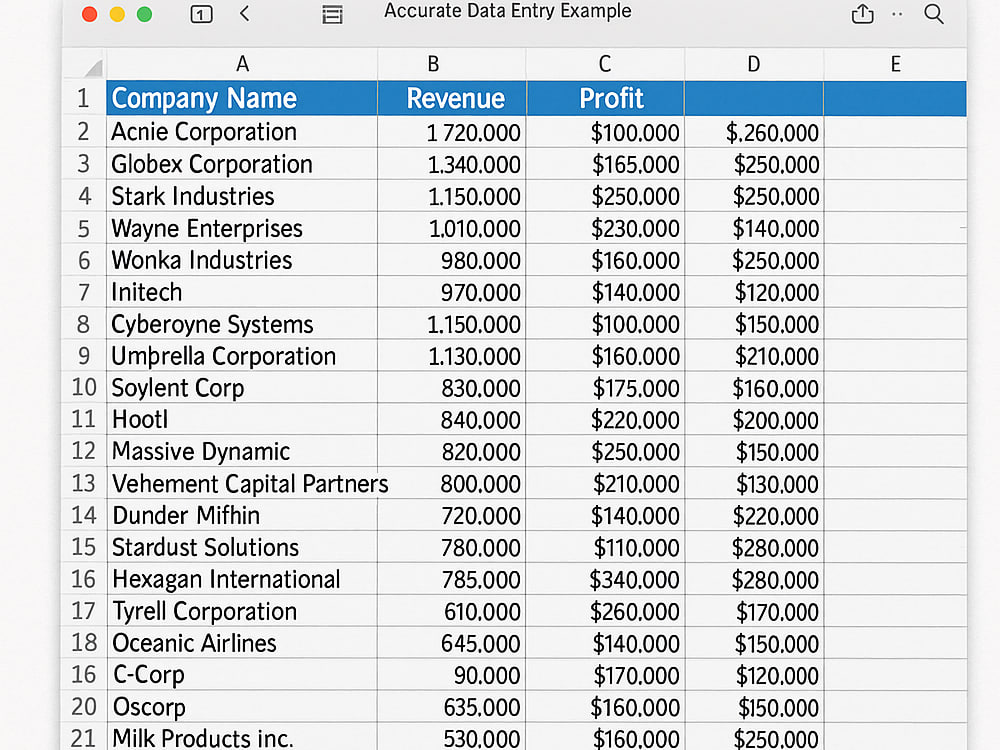This screenshot has width=1000, height=750.
Task: Click the Revenue header cell
Action: 452,98
